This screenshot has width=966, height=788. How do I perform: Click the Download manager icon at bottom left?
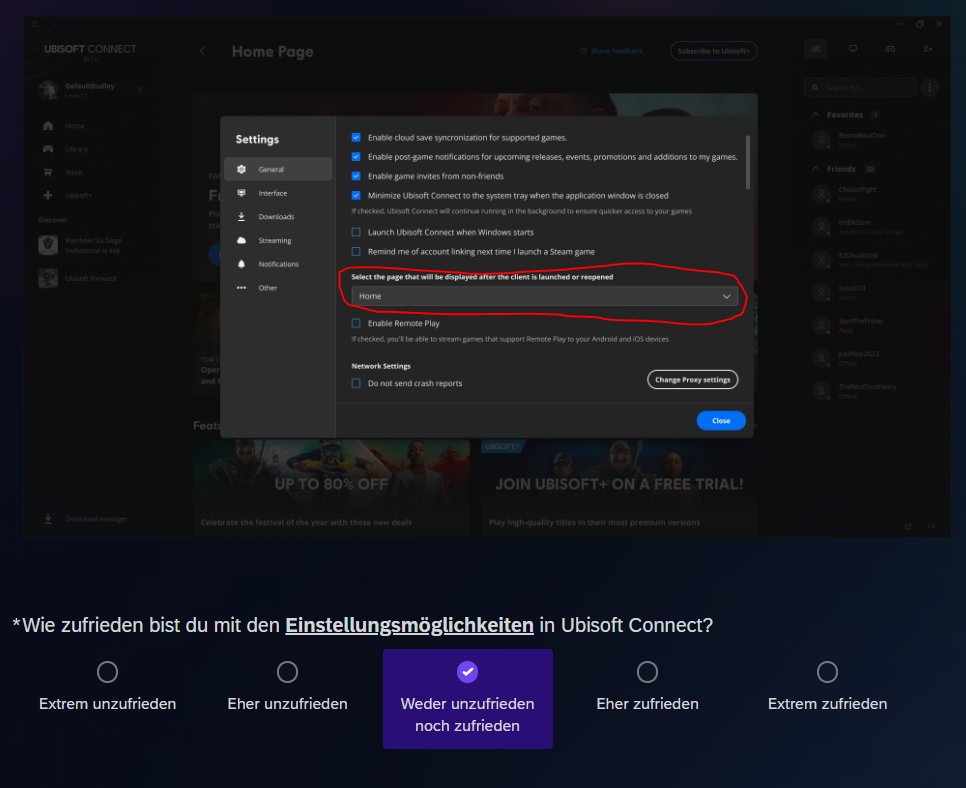point(48,519)
